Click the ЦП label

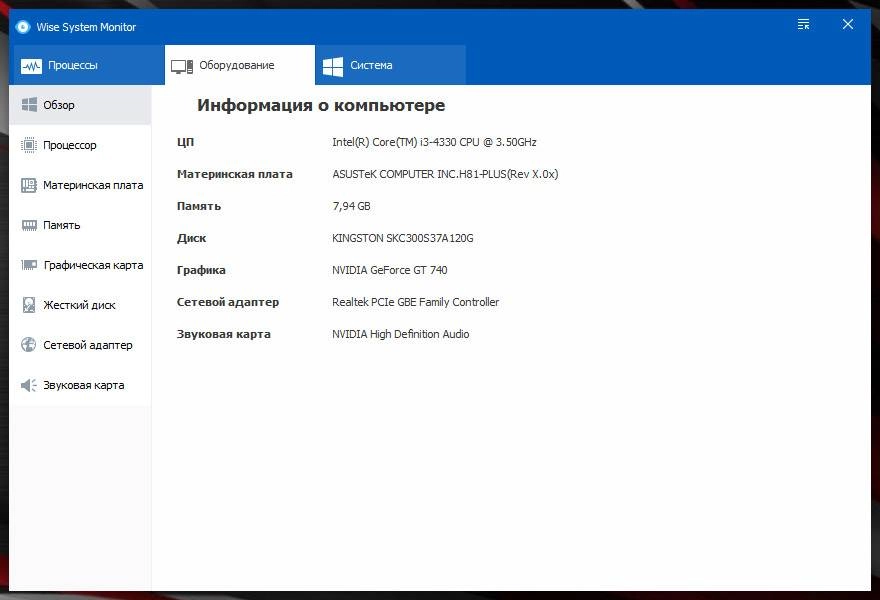(186, 142)
